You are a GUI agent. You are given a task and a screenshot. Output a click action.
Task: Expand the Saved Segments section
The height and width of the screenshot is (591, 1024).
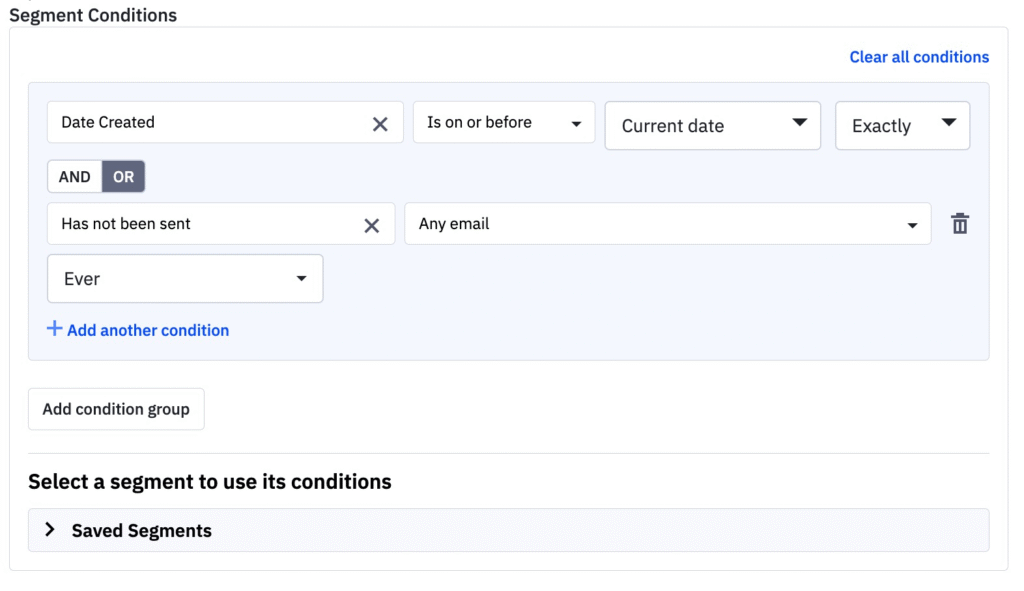coord(140,530)
